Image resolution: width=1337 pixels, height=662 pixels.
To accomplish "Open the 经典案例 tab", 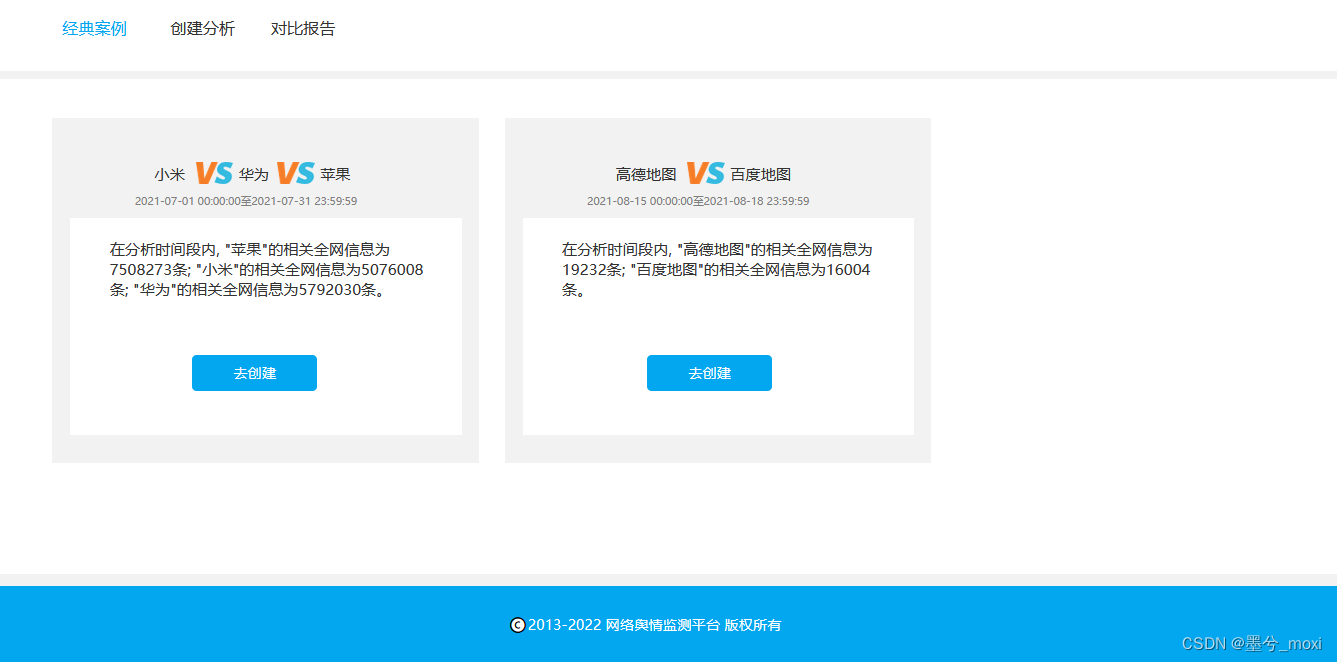I will tap(94, 29).
